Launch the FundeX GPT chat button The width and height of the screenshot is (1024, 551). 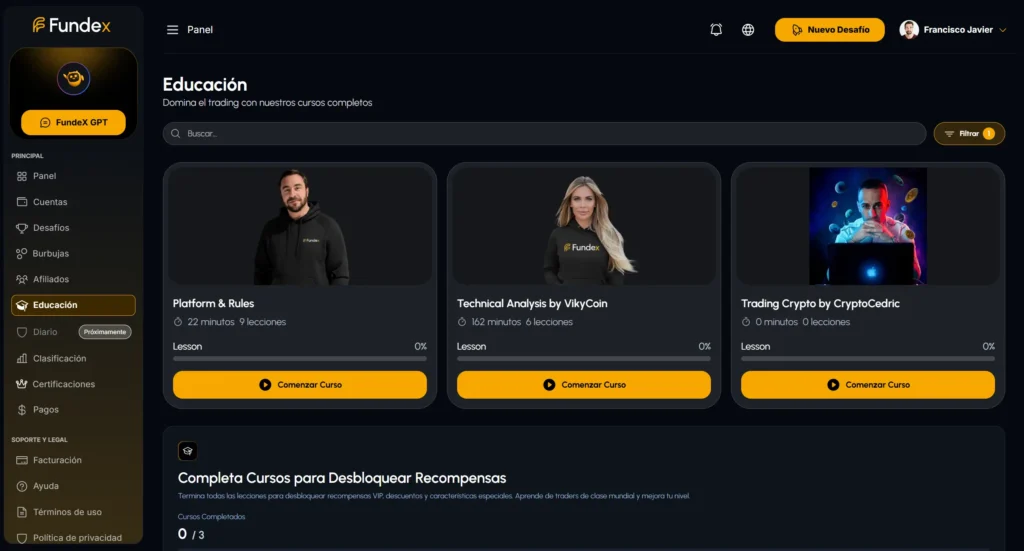click(x=73, y=122)
